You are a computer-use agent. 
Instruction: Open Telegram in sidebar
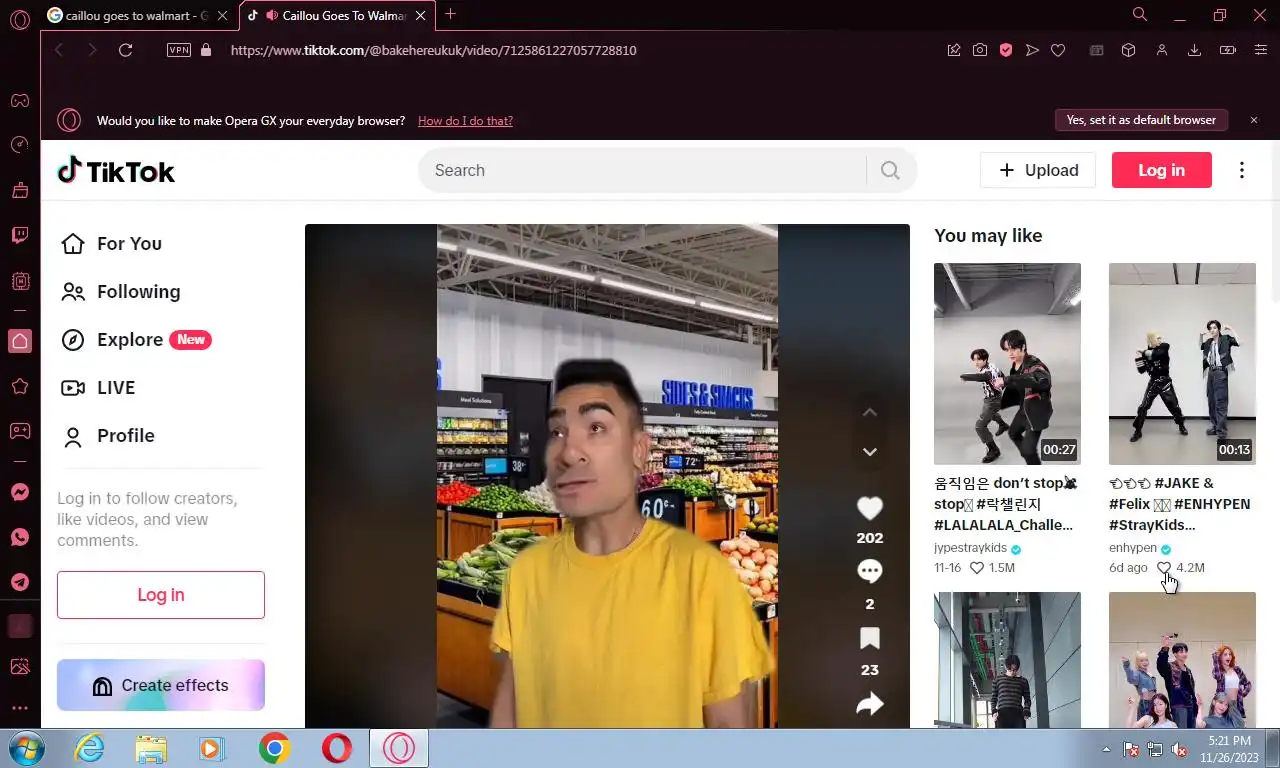click(x=19, y=581)
